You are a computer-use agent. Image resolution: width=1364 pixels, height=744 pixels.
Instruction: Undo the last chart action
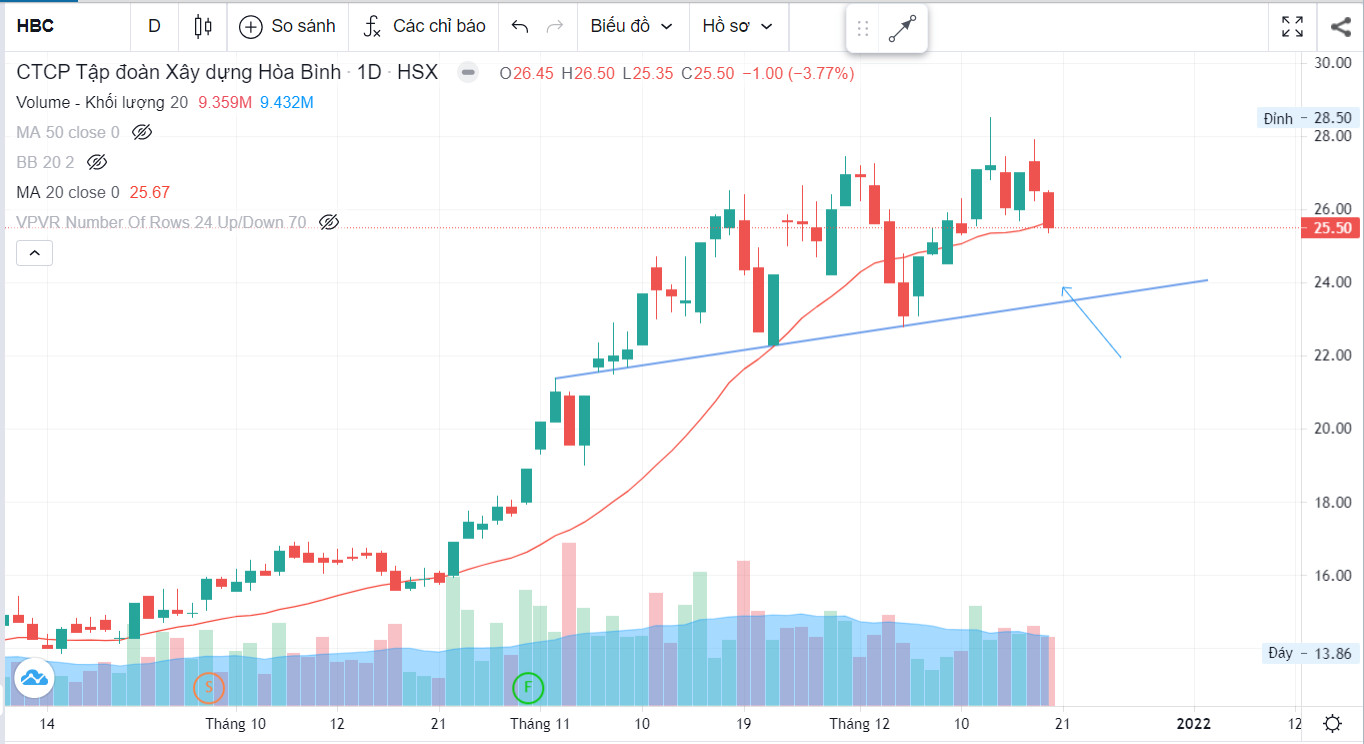(519, 26)
